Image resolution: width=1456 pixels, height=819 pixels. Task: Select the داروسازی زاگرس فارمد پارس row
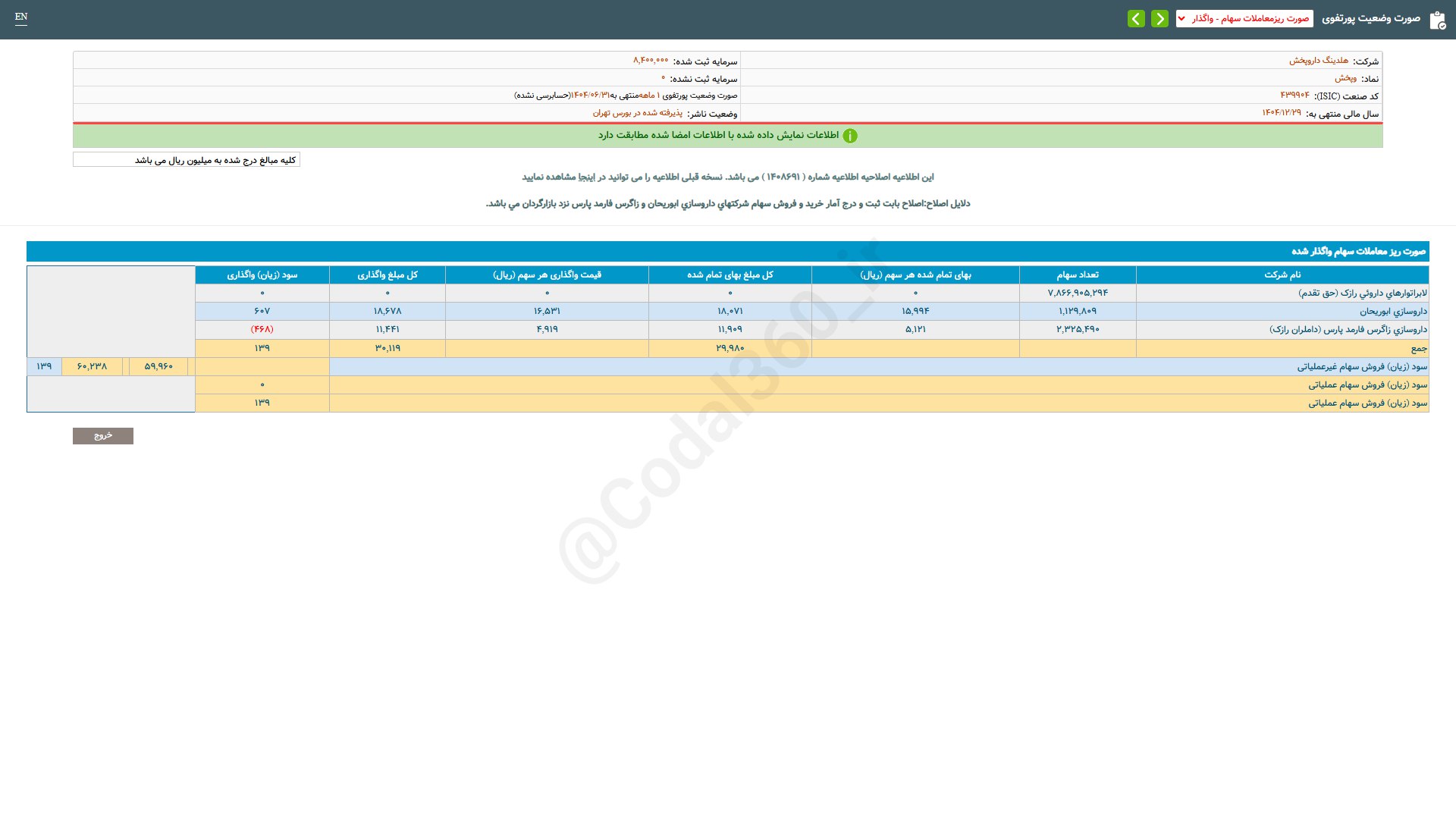[1348, 330]
